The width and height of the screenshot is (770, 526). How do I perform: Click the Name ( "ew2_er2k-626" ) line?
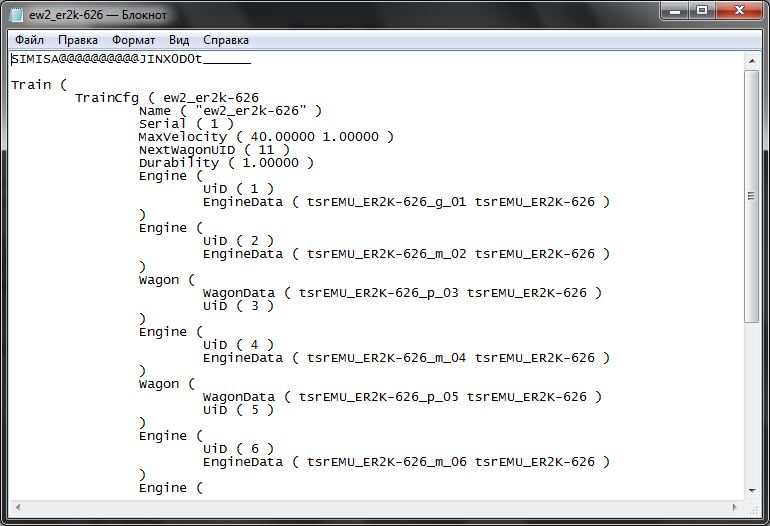tap(230, 111)
